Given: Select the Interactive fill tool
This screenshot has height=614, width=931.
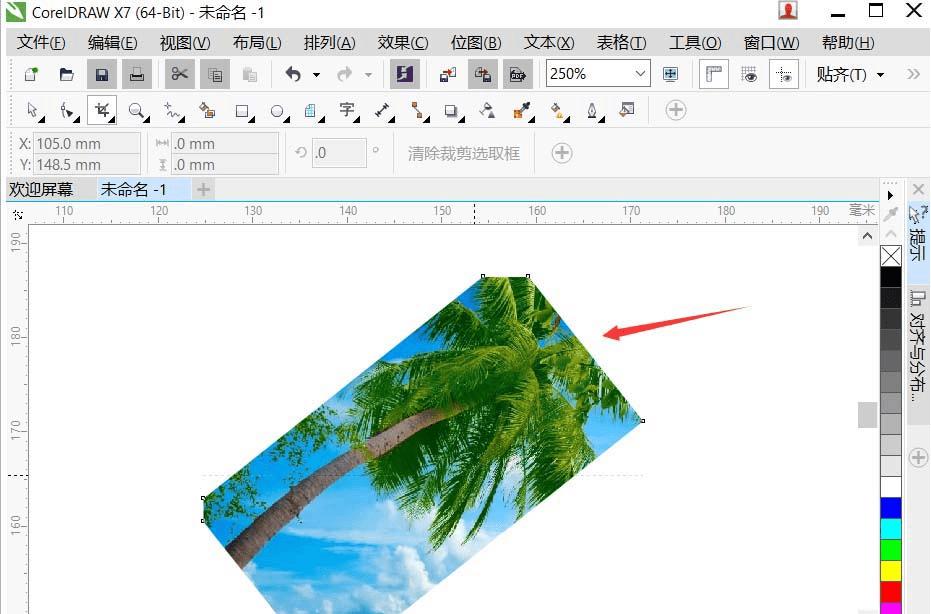Looking at the screenshot, I should point(557,110).
